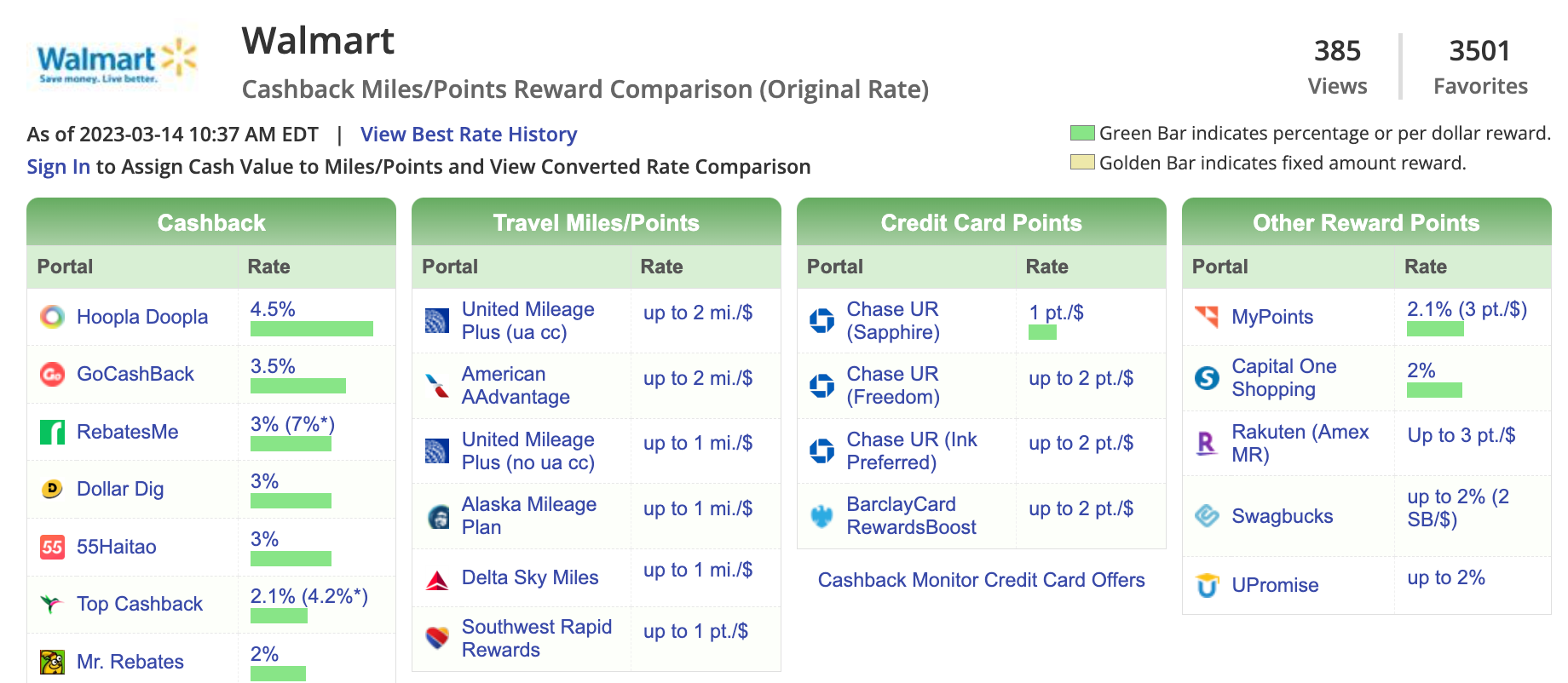The width and height of the screenshot is (1568, 683).
Task: Click the Sign In link
Action: pos(58,167)
